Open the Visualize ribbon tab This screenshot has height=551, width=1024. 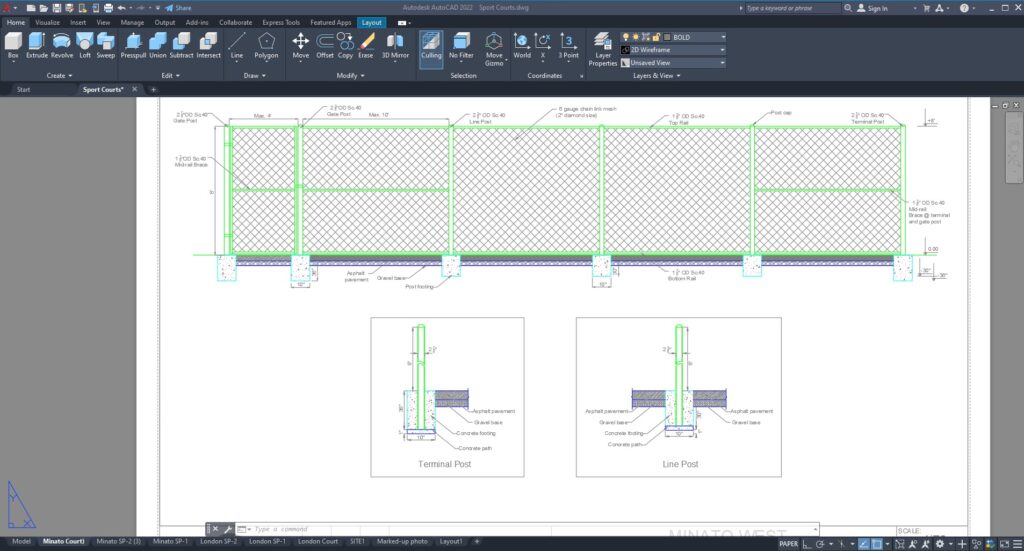[x=47, y=22]
